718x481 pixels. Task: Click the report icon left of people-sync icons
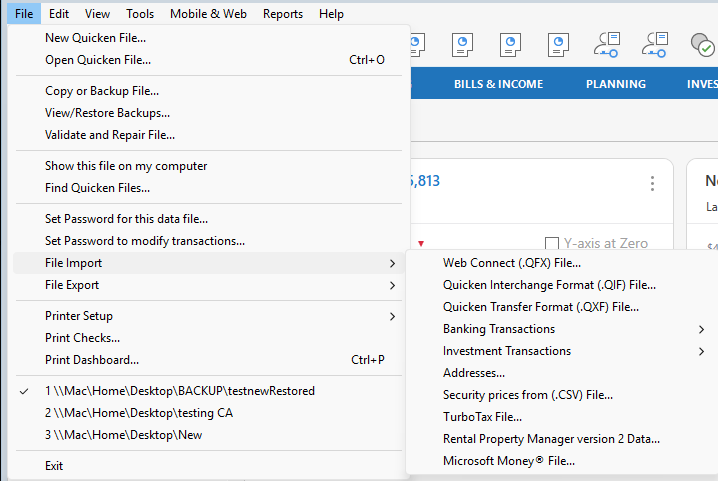click(558, 45)
